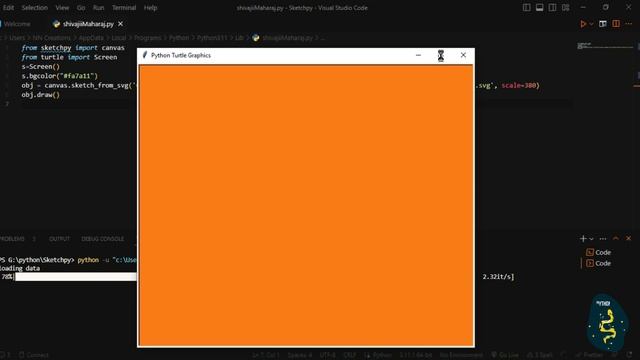Screen dimensions: 640x360
Task: Close the terminal panel
Action: pos(629,239)
